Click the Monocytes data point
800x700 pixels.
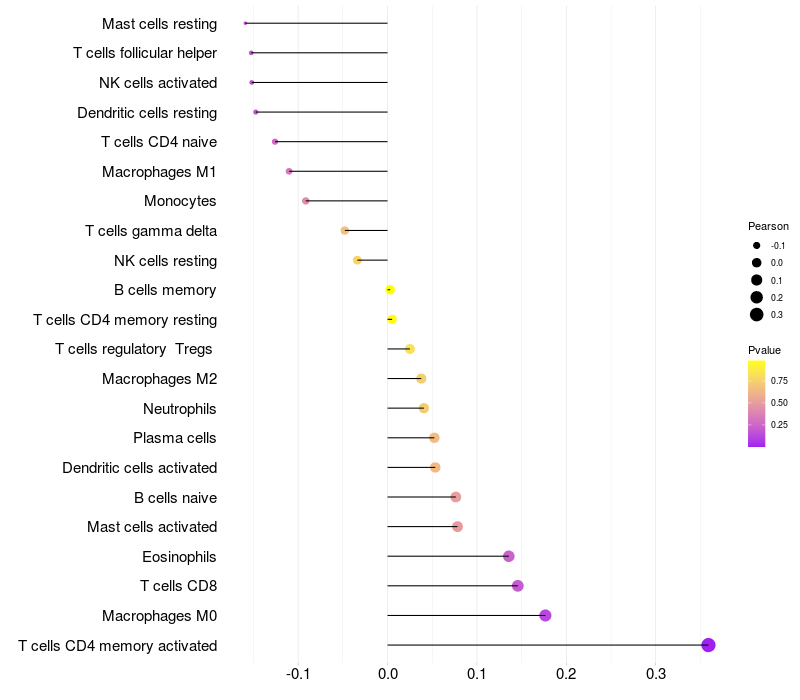306,201
